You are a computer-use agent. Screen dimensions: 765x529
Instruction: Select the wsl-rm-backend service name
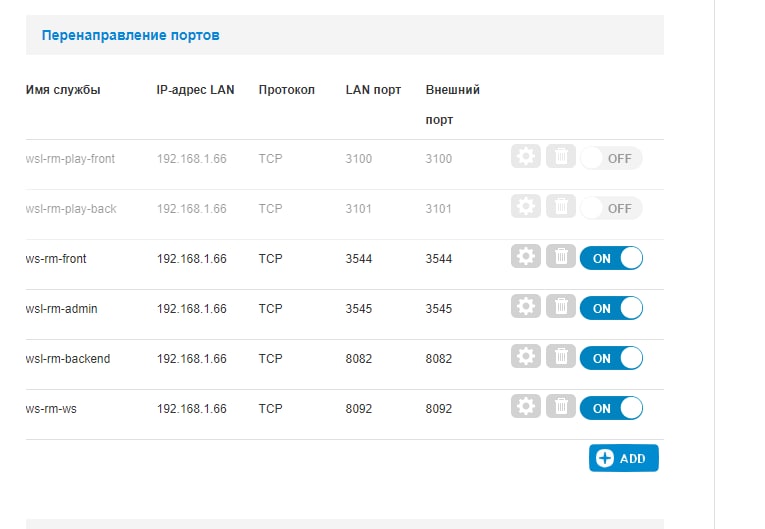coord(68,359)
